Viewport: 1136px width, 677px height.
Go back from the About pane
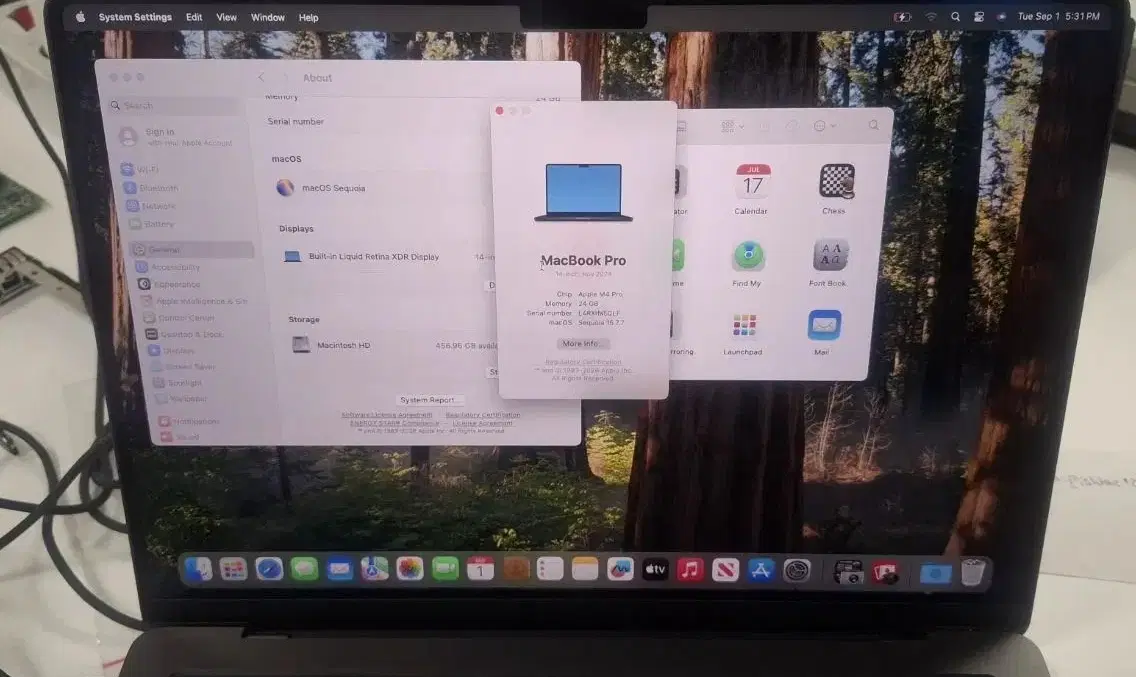[262, 77]
